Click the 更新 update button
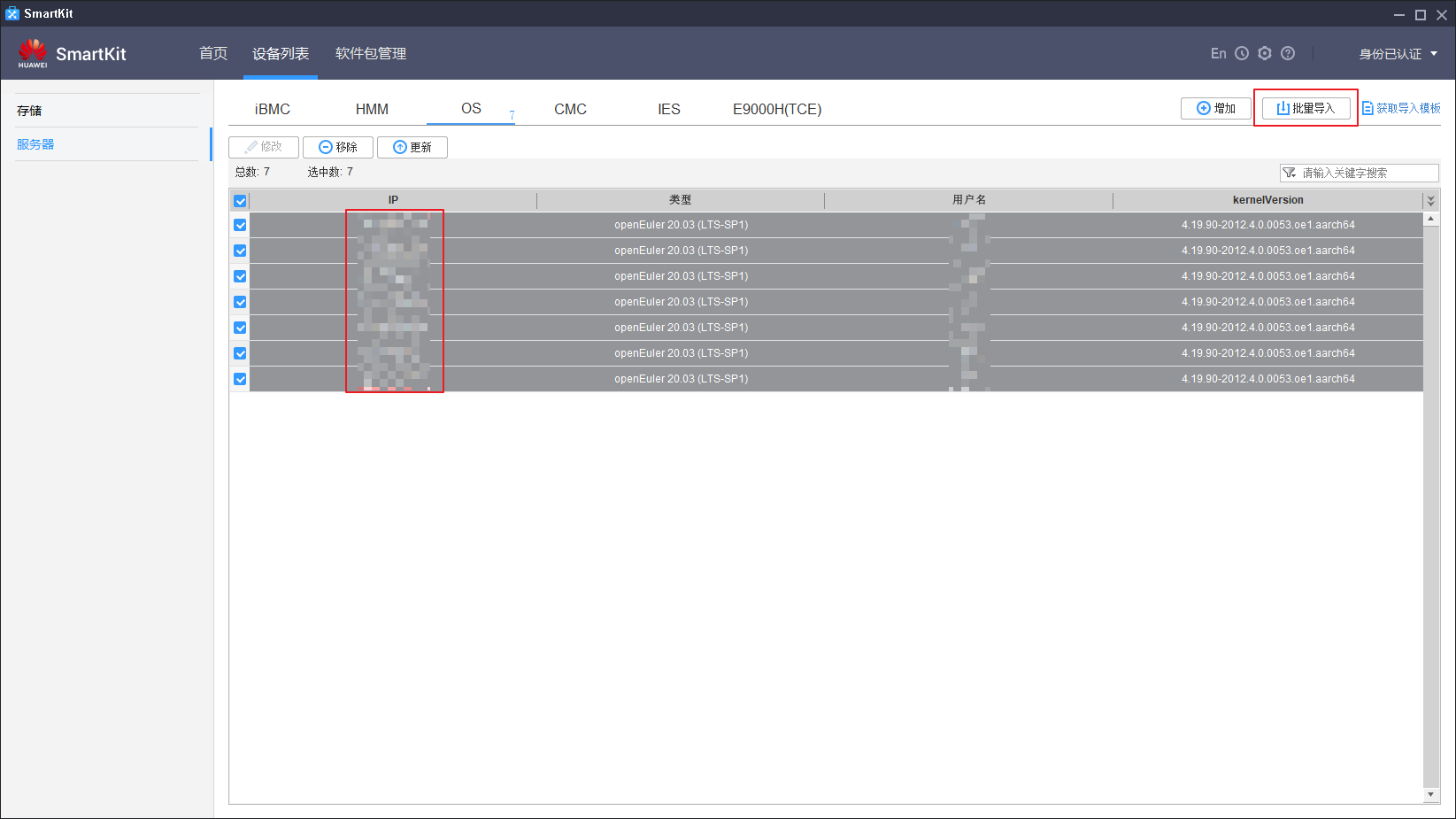 pyautogui.click(x=412, y=147)
